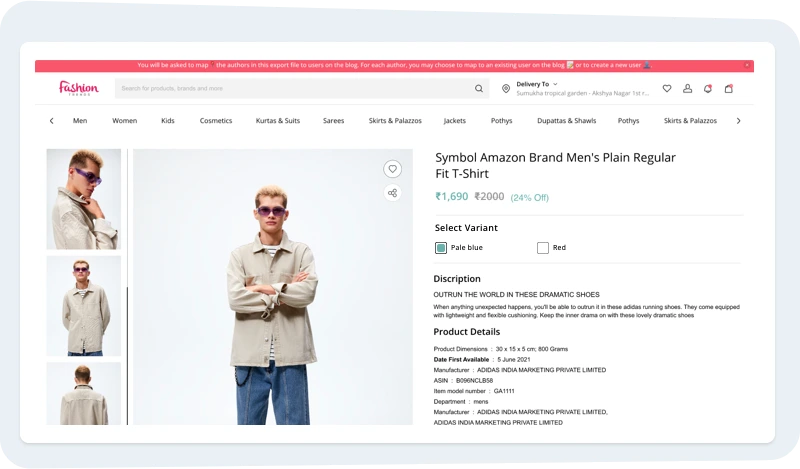Click the Fashion logo

click(x=78, y=88)
